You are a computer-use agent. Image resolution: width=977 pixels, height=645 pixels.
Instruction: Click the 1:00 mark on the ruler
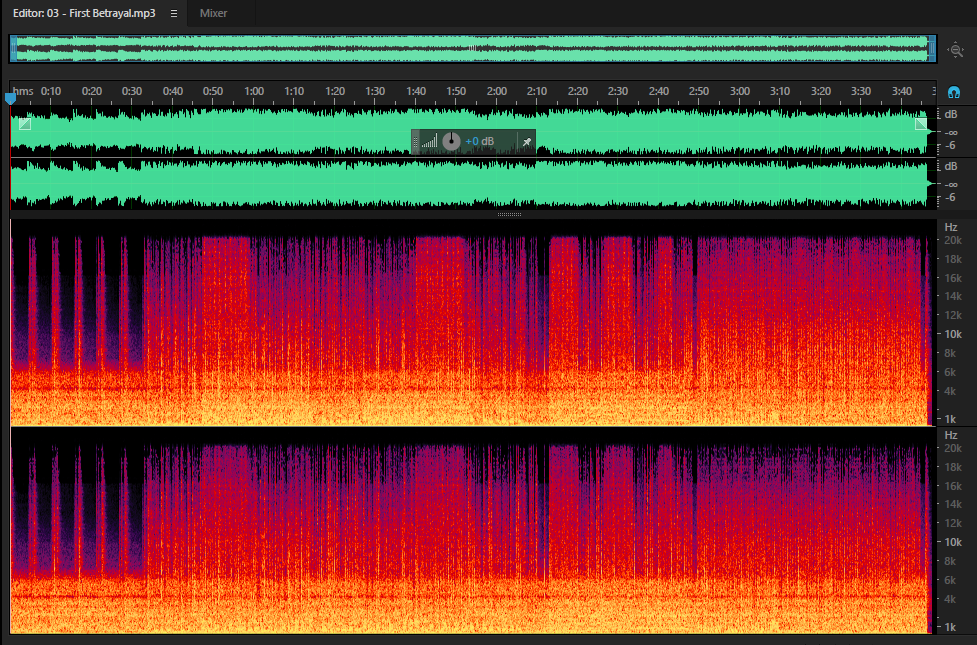coord(254,91)
